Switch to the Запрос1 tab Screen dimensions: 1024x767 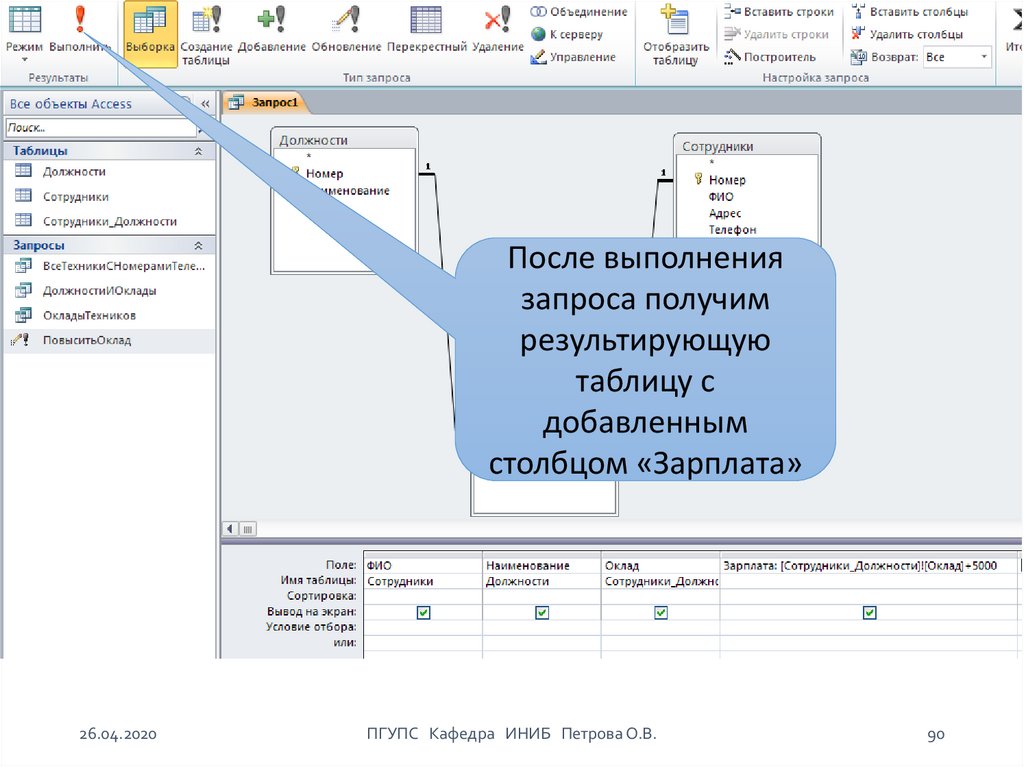(x=267, y=102)
